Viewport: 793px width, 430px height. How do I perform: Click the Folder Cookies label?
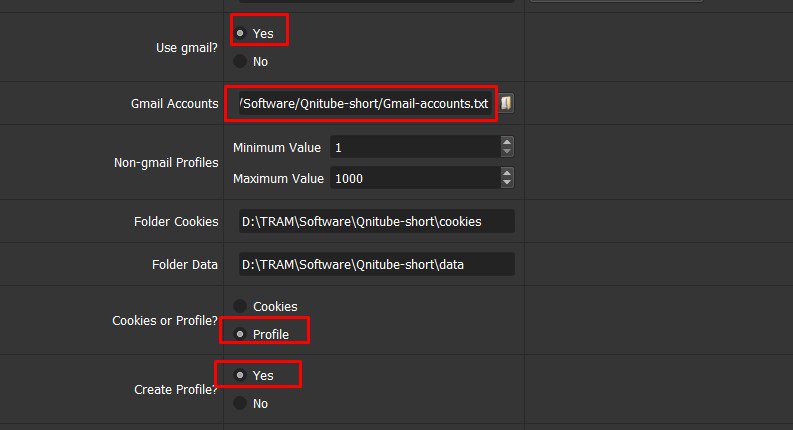(176, 221)
